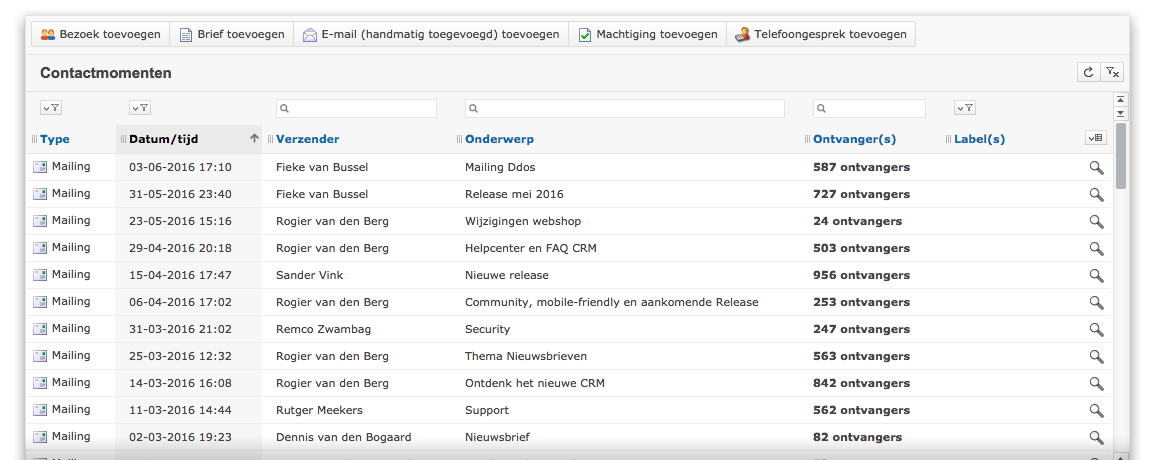1155x460 pixels.
Task: Click date 29-04-2016 20:18
Action: click(x=180, y=248)
